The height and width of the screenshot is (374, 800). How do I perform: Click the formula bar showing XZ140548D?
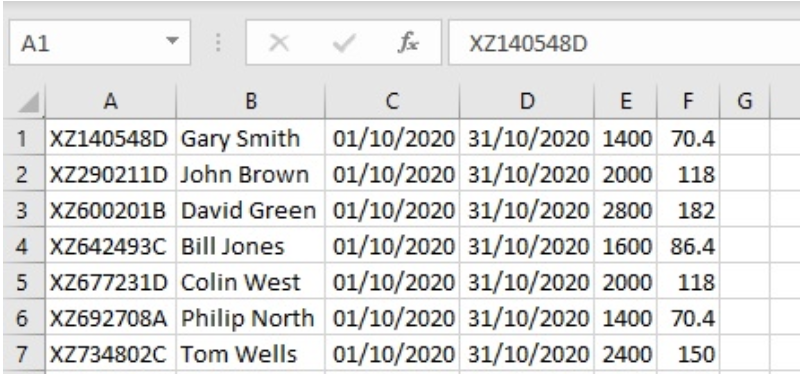pyautogui.click(x=624, y=43)
